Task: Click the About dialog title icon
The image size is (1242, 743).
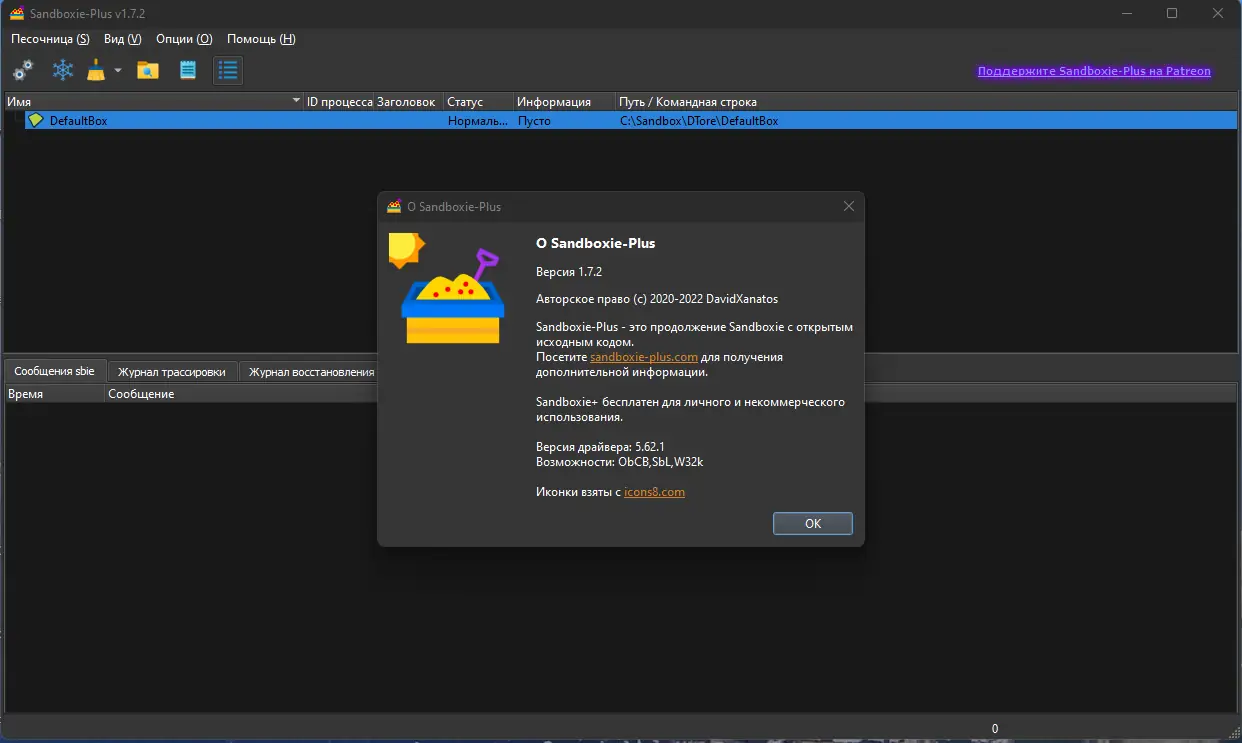Action: pos(394,206)
